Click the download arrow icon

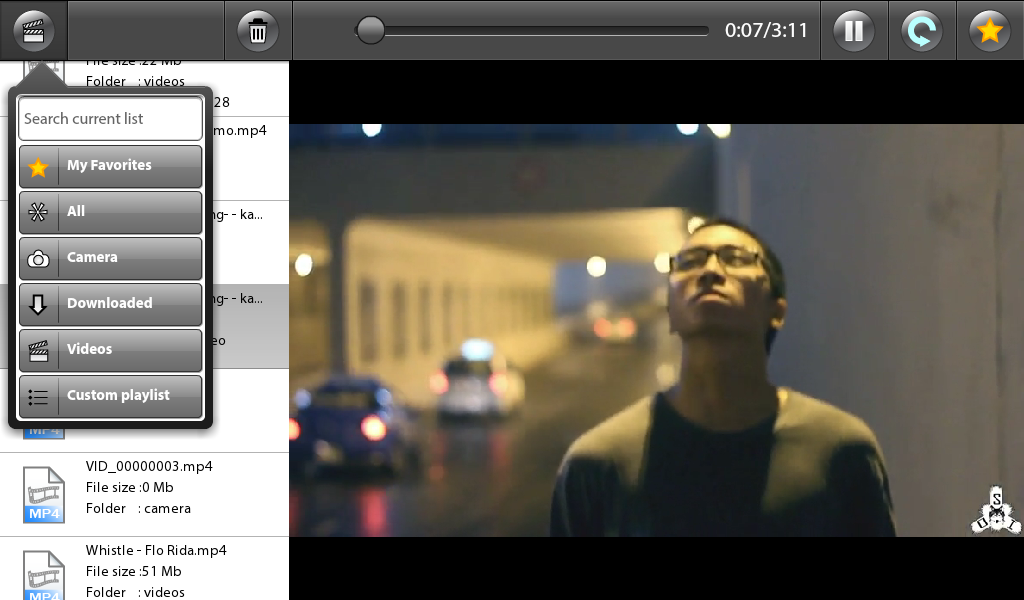point(38,304)
